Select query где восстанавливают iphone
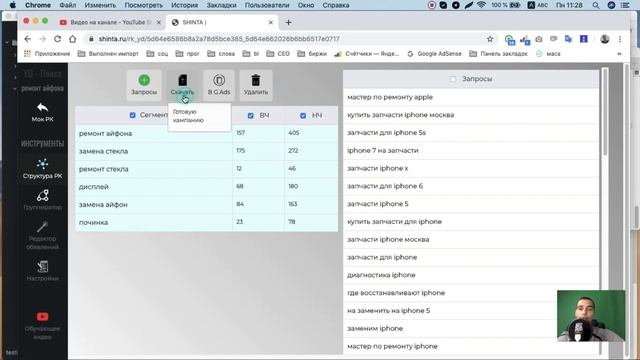 click(471, 293)
